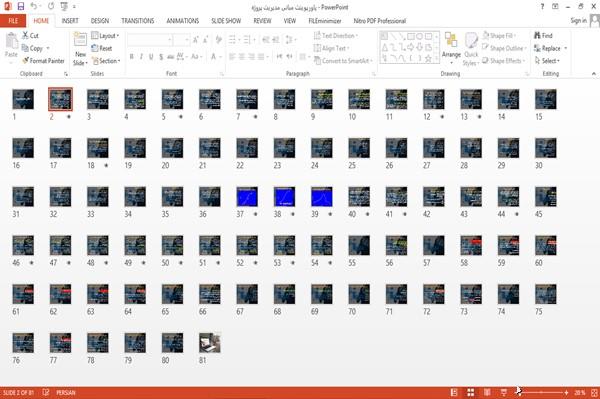Open the Select dropdown in Editing group
600x399 pixels.
(x=547, y=61)
